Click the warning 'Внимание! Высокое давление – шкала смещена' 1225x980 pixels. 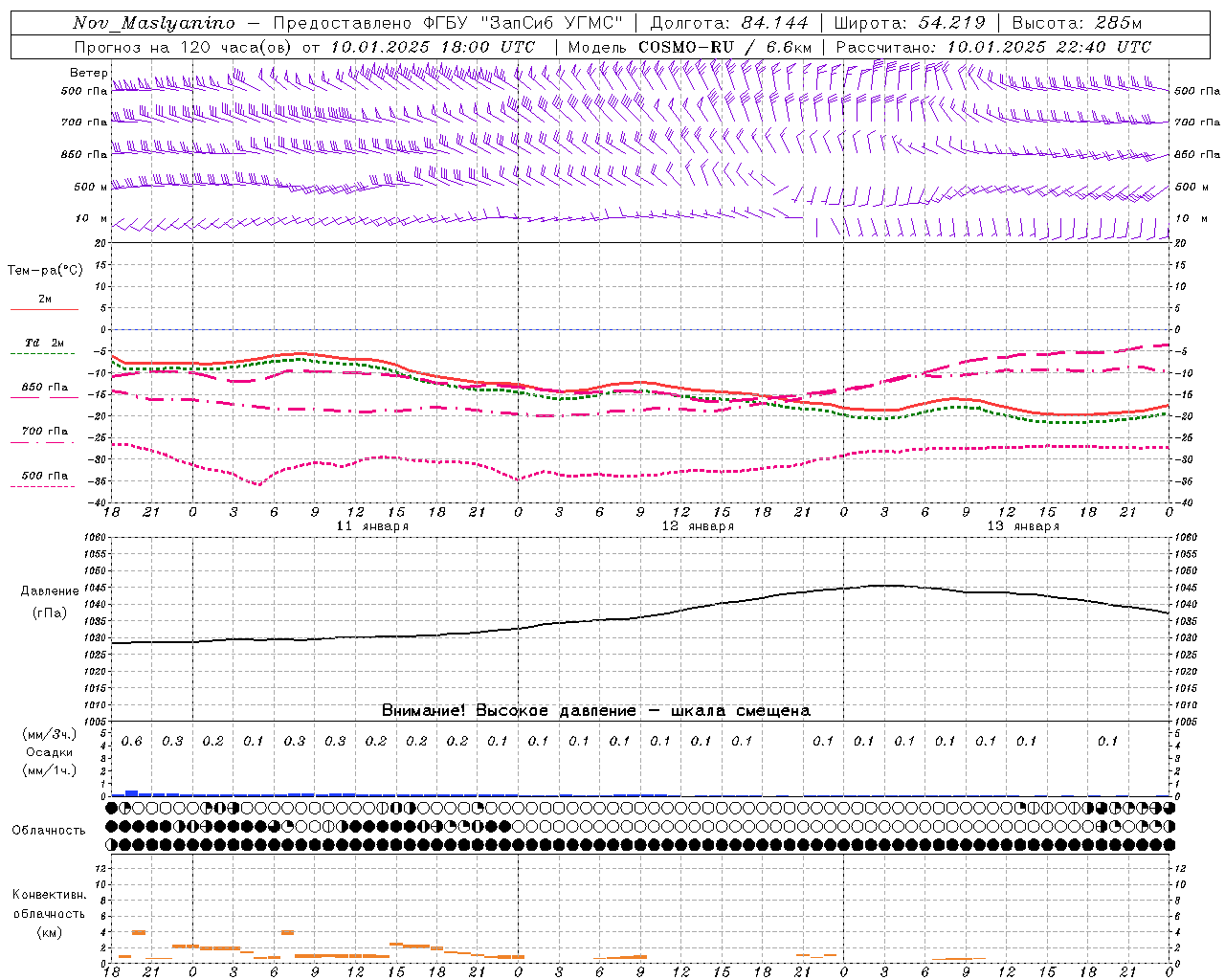coord(595,710)
